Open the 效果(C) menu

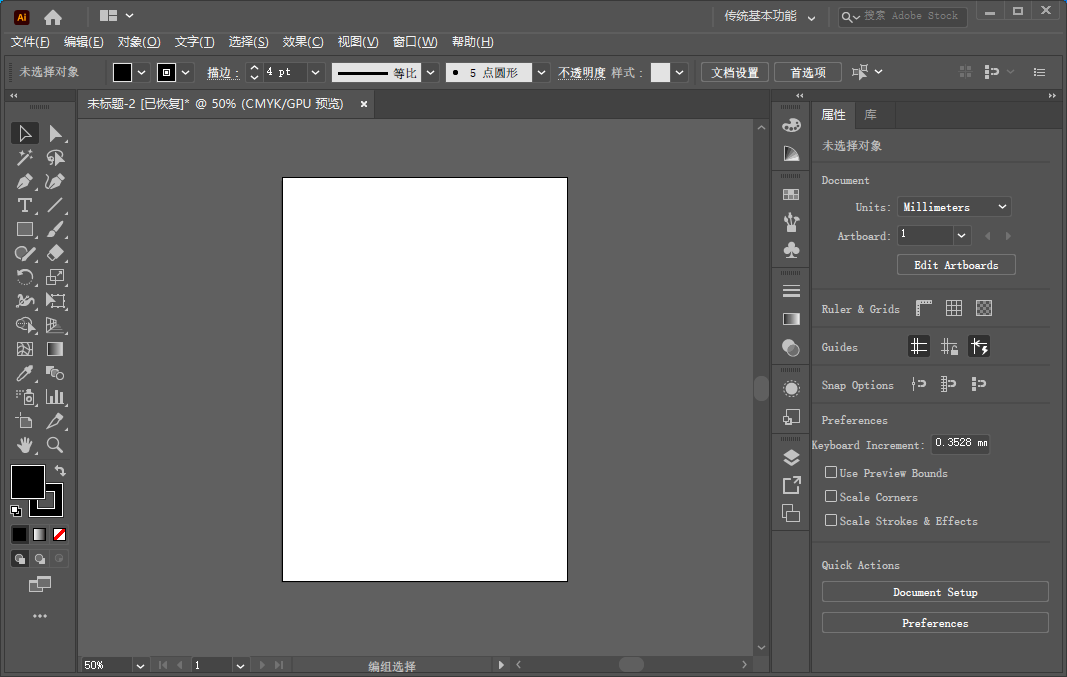point(303,42)
